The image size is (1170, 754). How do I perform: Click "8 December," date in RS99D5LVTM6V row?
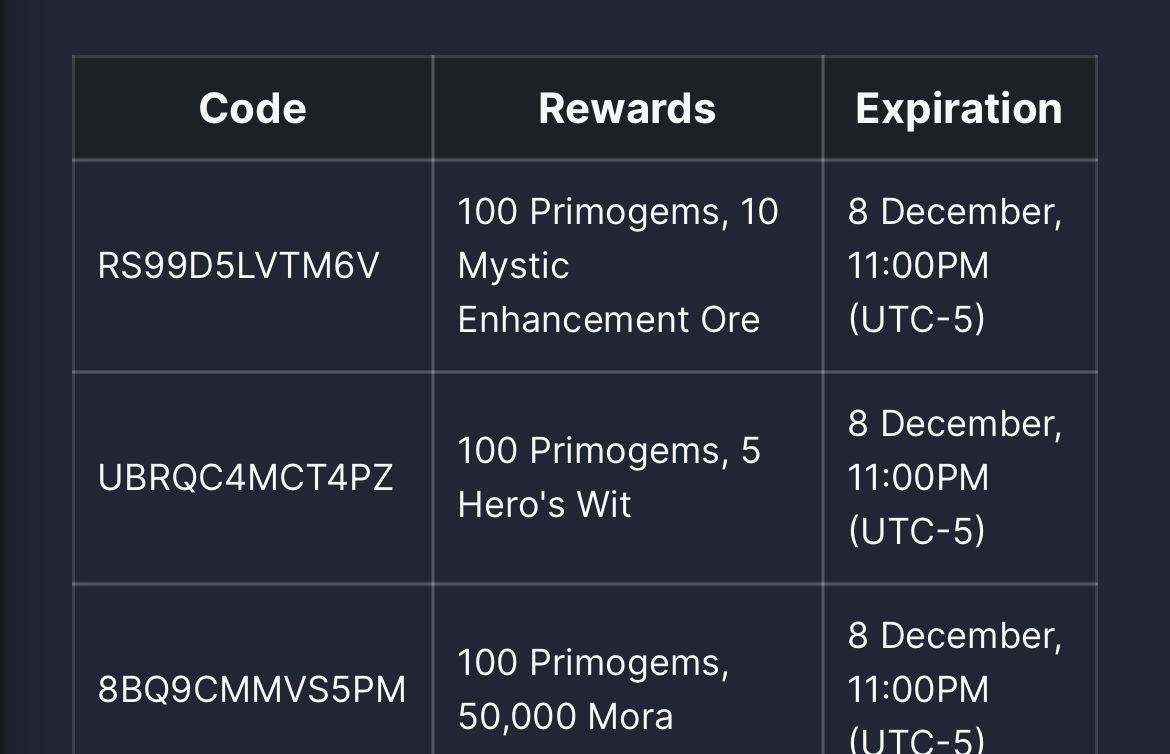954,212
